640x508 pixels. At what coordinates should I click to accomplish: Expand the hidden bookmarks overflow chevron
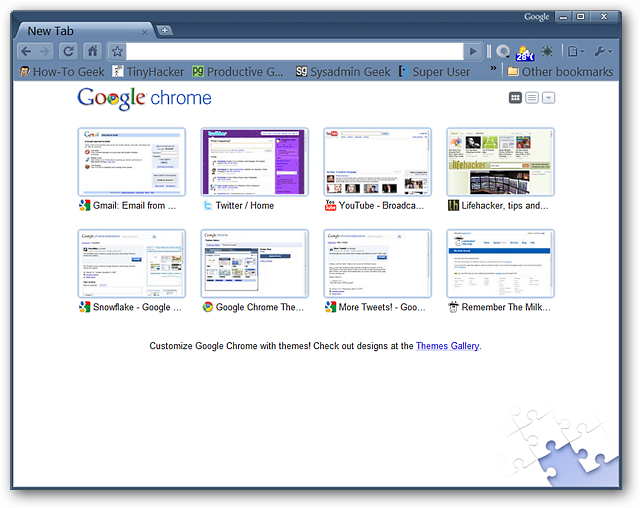tap(493, 71)
